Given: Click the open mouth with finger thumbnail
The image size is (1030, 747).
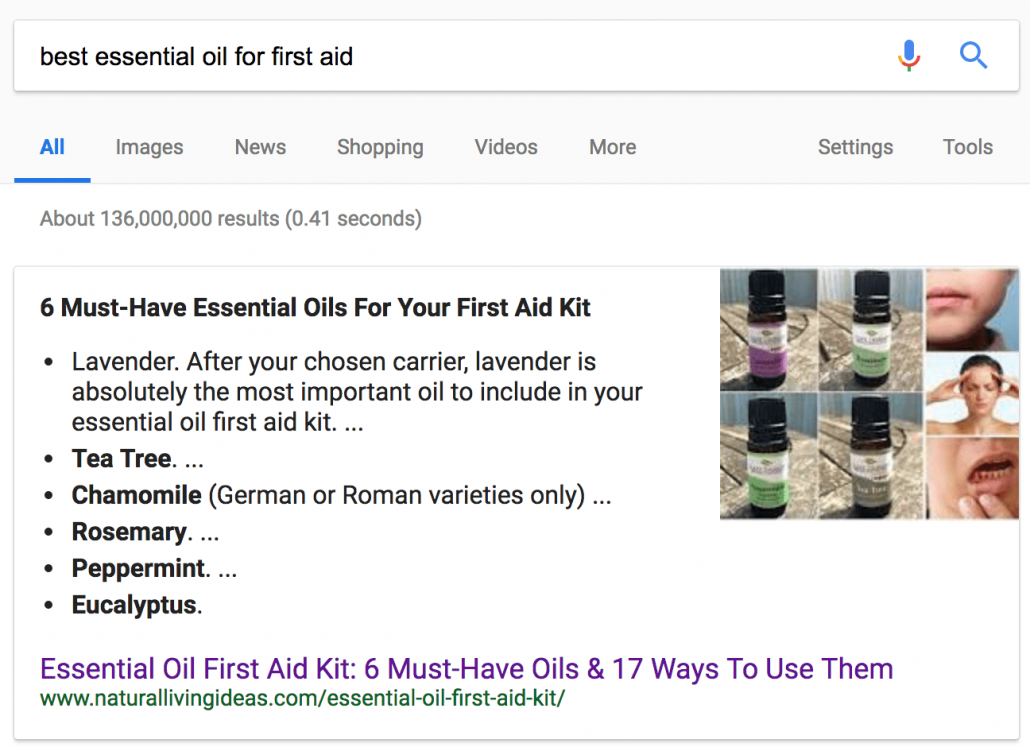Looking at the screenshot, I should point(972,477).
